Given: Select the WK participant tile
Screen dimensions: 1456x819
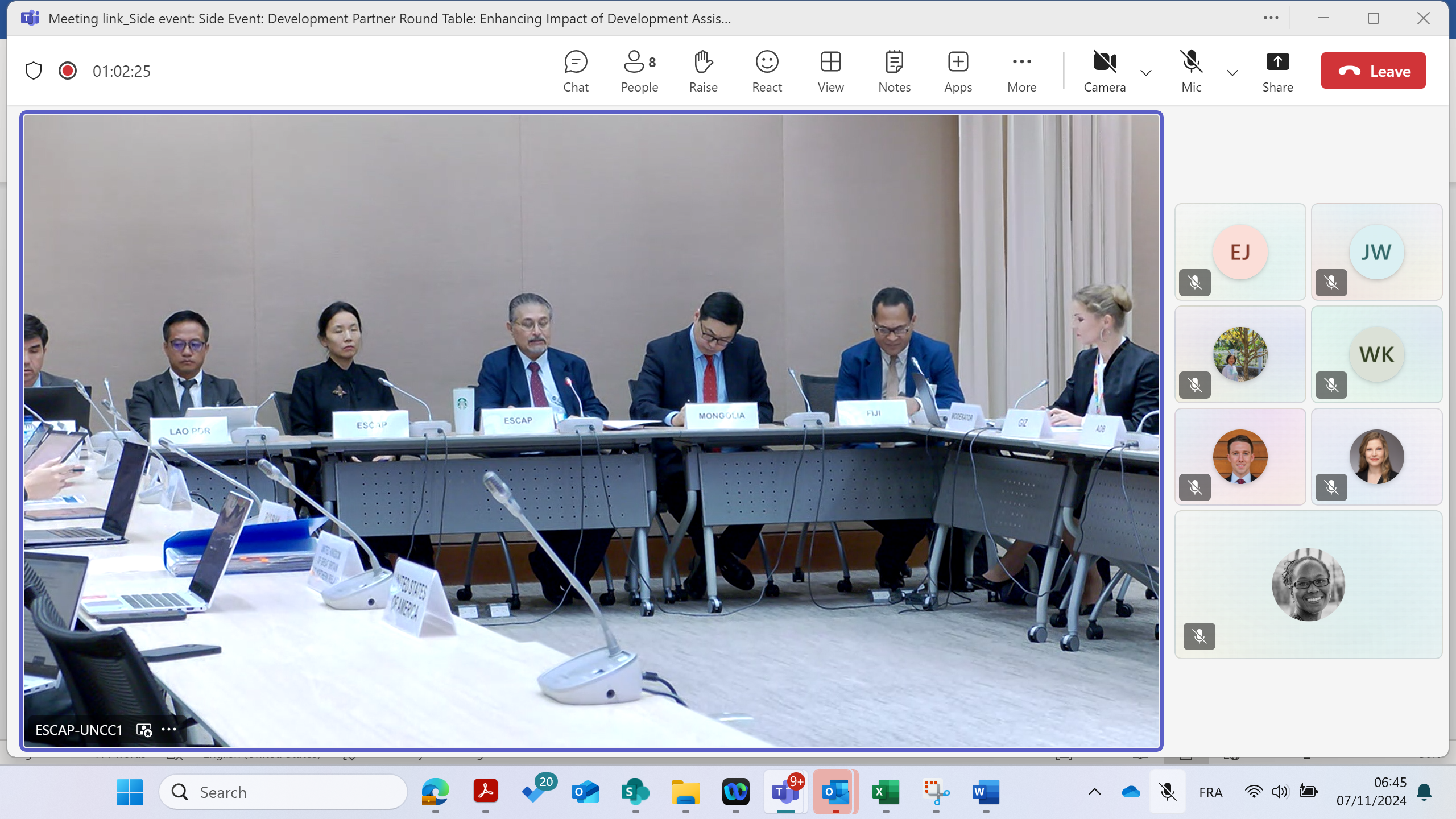Looking at the screenshot, I should [1376, 354].
